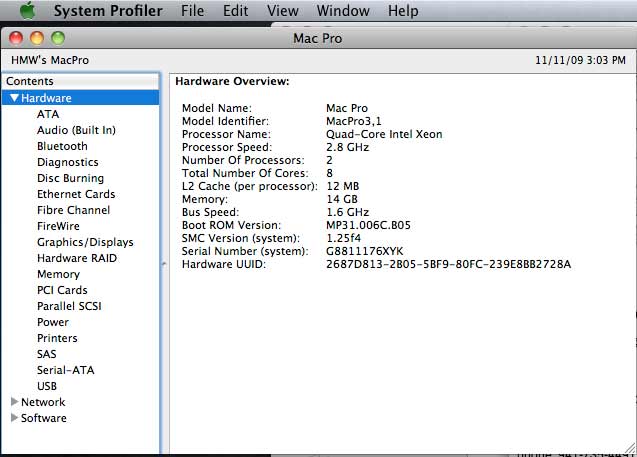
Task: Expand the Software section
Action: 14,418
